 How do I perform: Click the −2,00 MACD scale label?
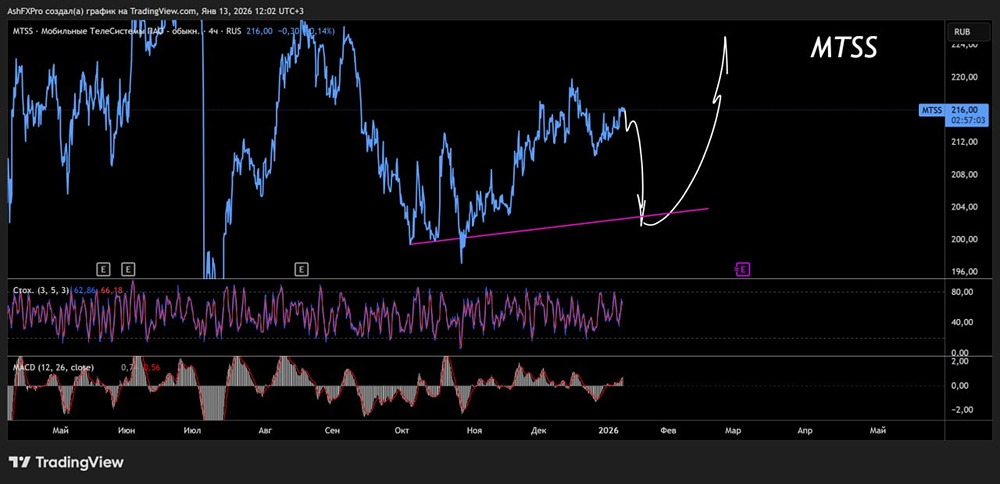(x=964, y=410)
